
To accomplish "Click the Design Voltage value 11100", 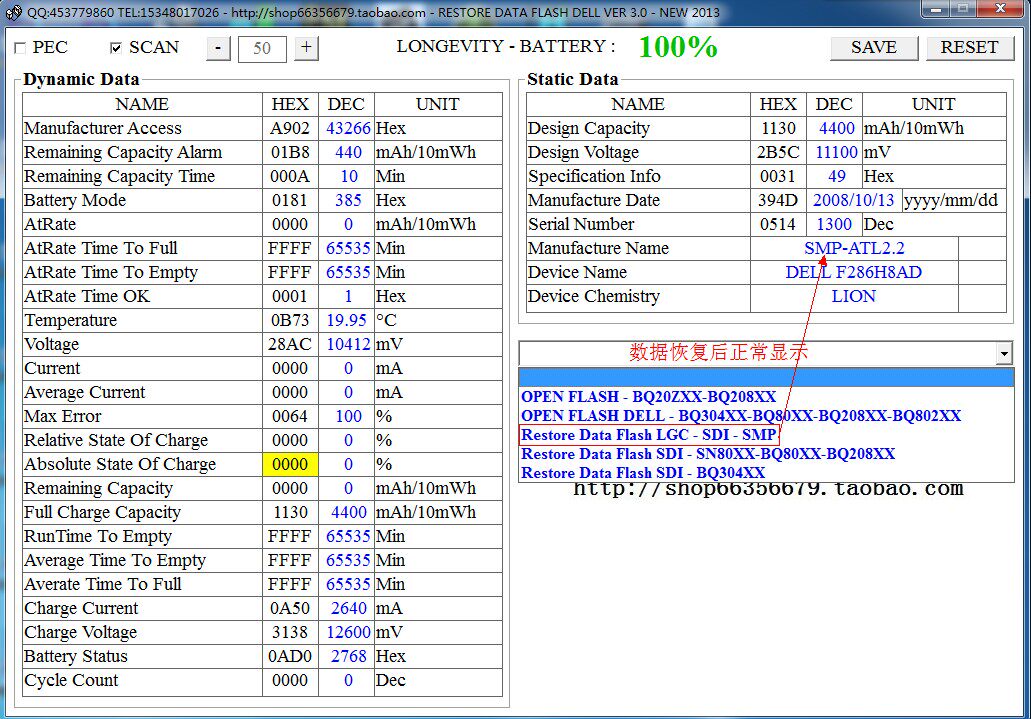I will [836, 153].
